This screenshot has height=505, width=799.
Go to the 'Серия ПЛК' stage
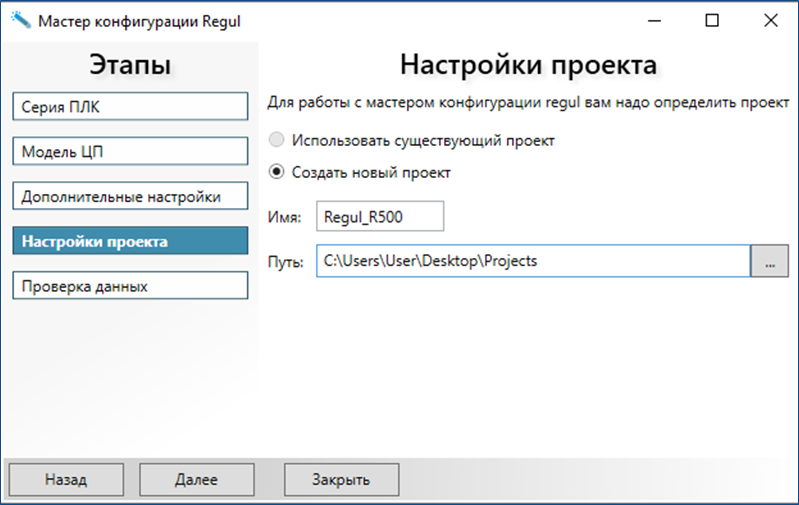tap(129, 107)
